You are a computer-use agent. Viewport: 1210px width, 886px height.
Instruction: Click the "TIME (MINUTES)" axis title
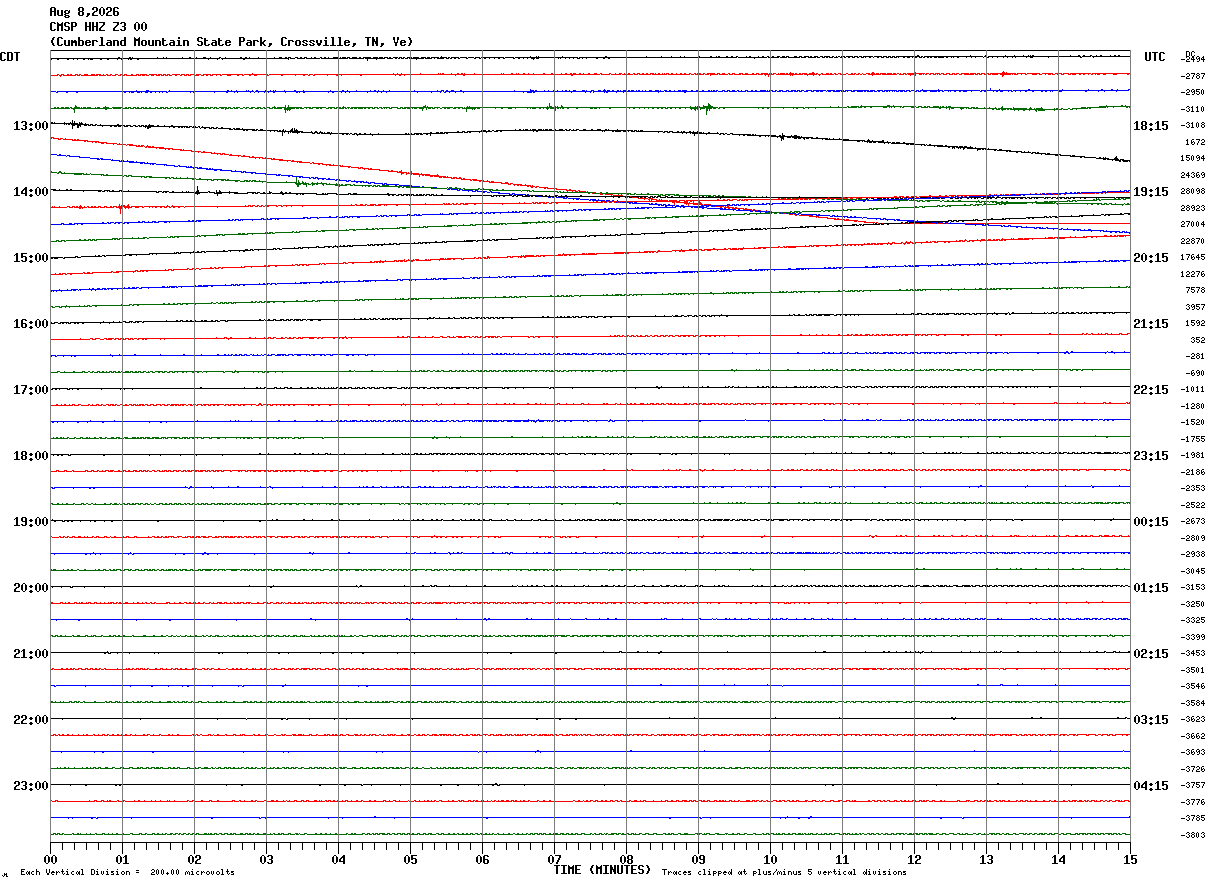602,869
